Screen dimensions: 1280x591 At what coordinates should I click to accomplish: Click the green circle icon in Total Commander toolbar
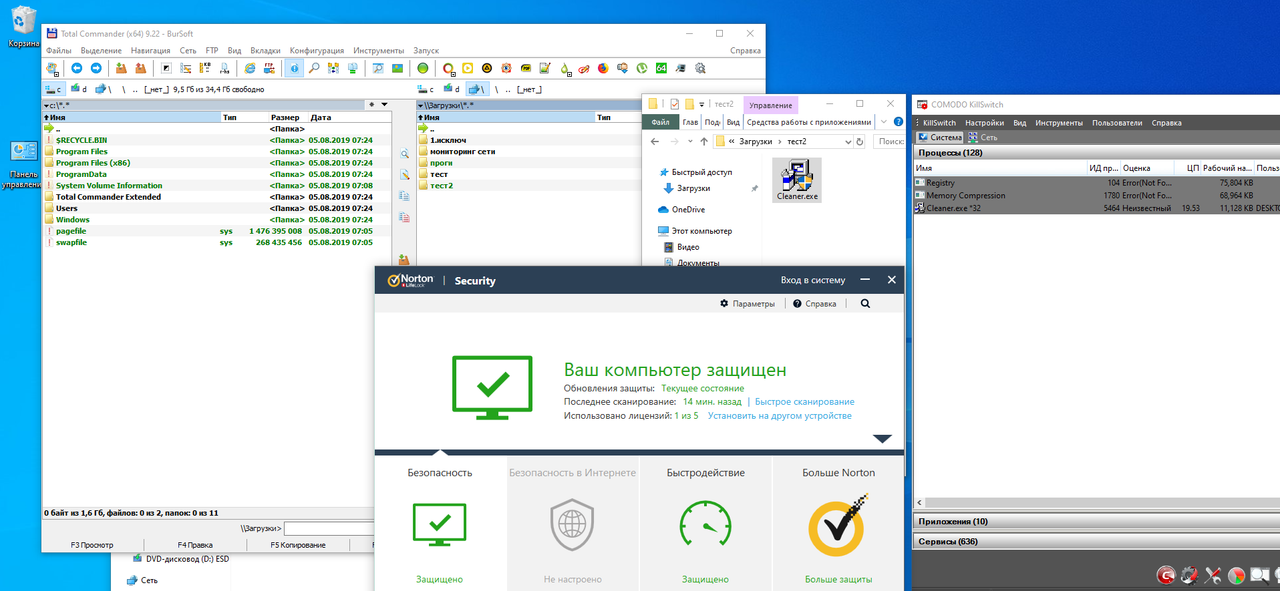tap(422, 68)
